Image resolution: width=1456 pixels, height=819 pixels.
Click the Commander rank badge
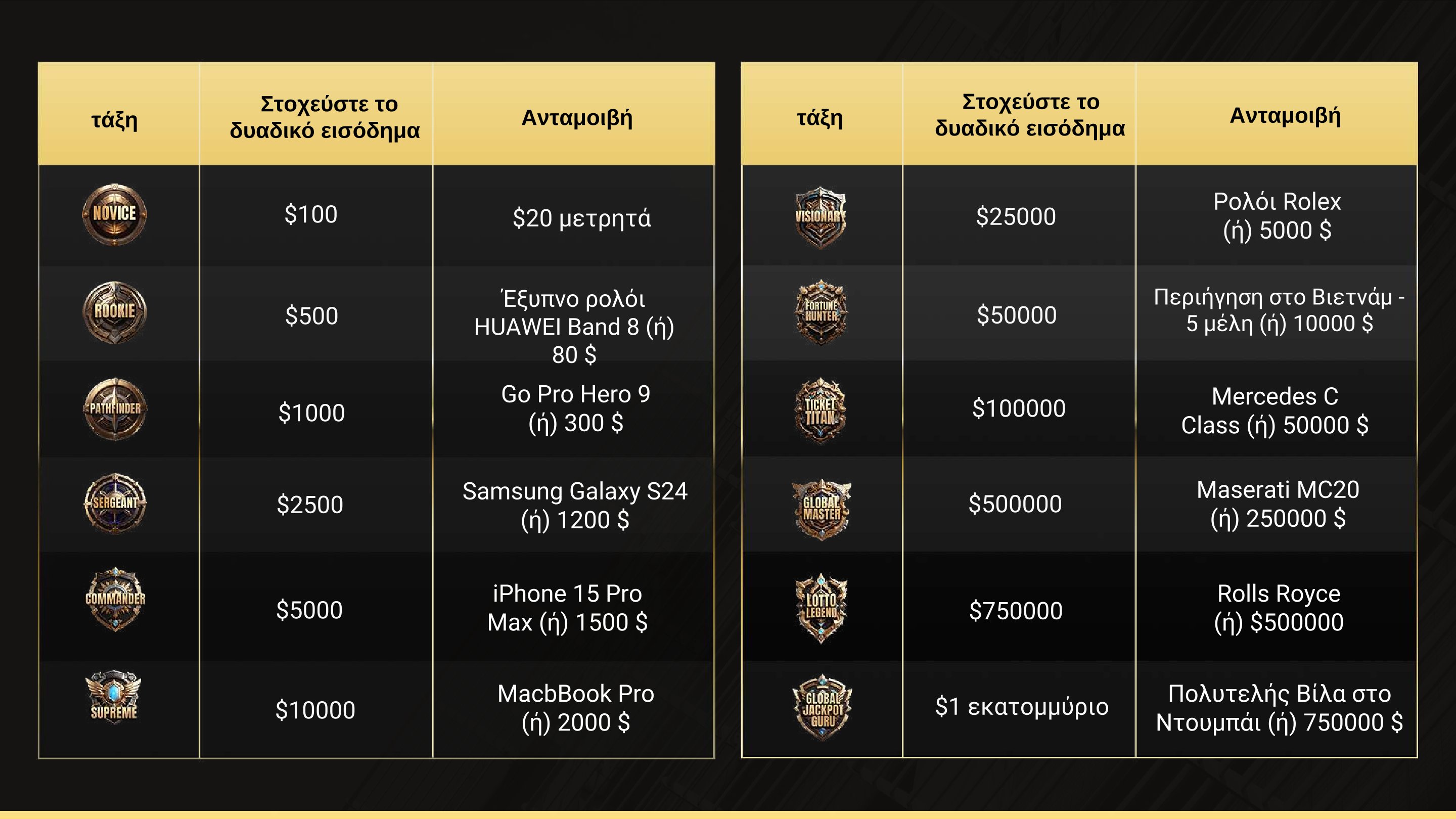pyautogui.click(x=115, y=599)
